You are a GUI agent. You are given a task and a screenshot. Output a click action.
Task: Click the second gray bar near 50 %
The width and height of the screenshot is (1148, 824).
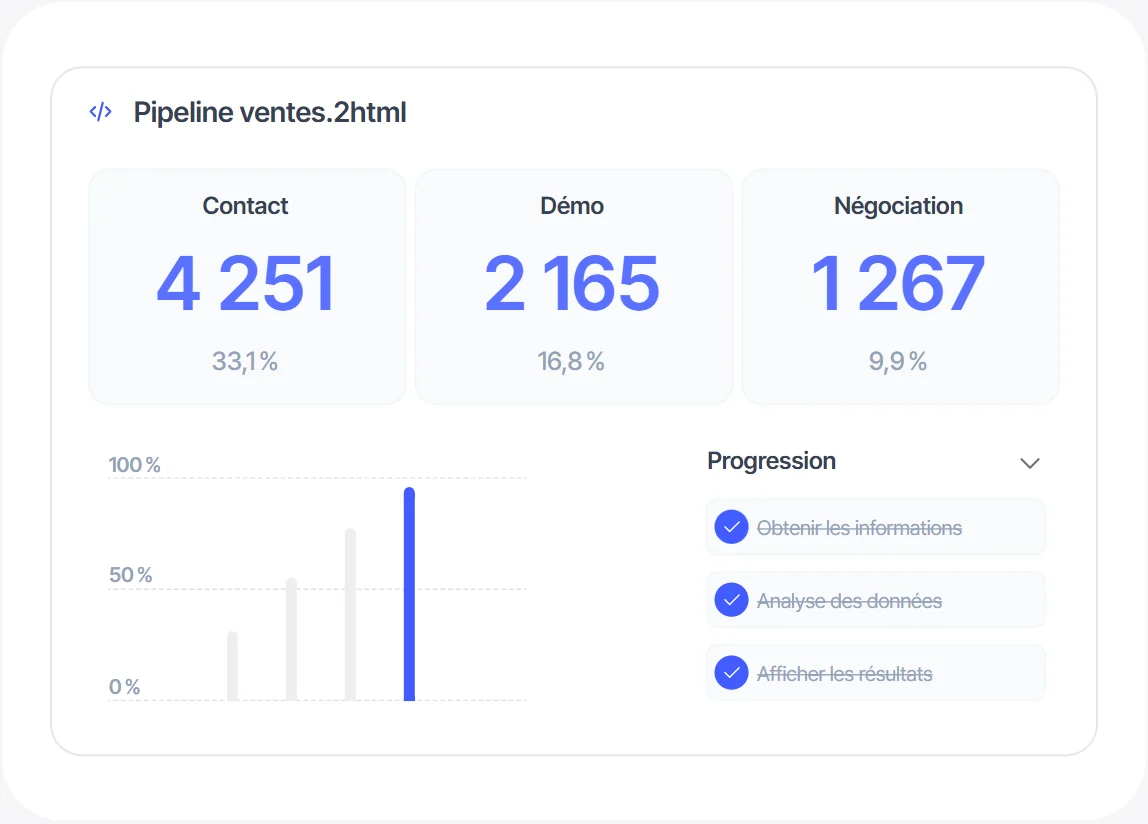pyautogui.click(x=291, y=639)
